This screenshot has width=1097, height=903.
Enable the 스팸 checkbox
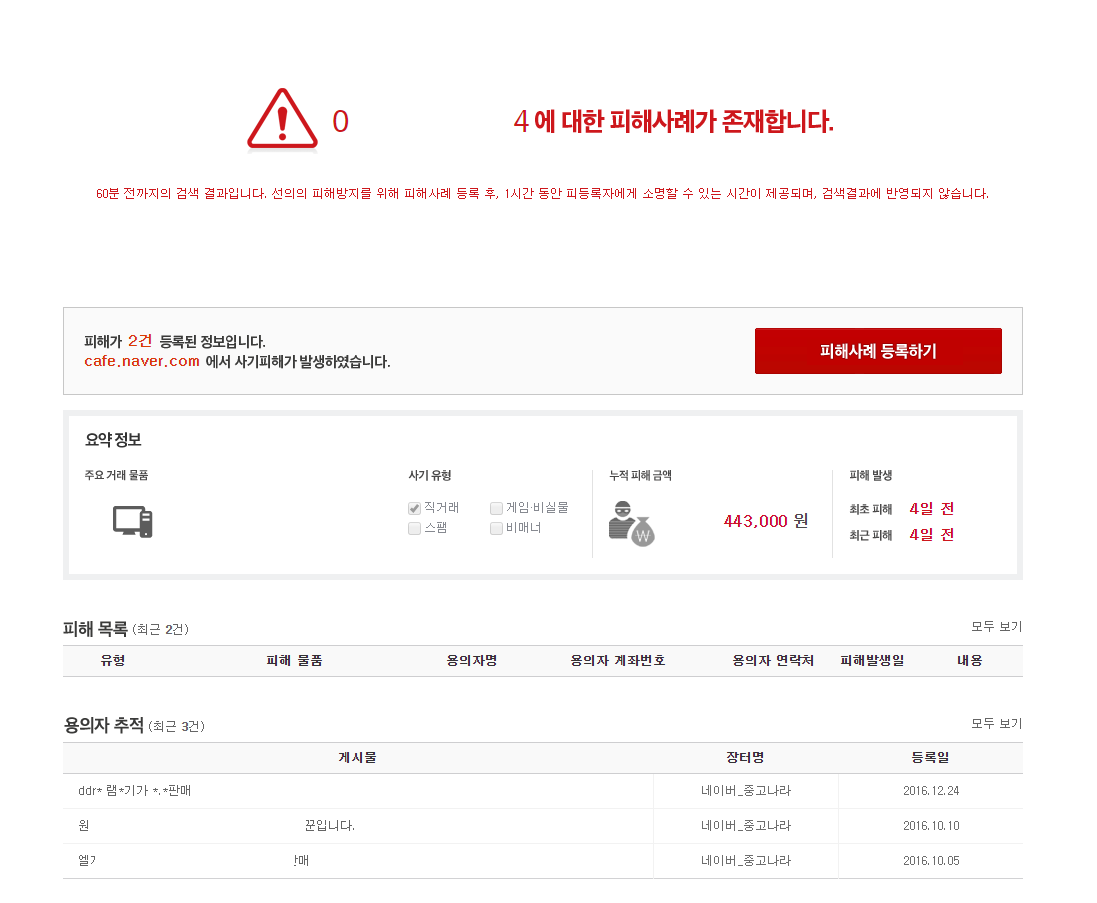click(x=414, y=528)
